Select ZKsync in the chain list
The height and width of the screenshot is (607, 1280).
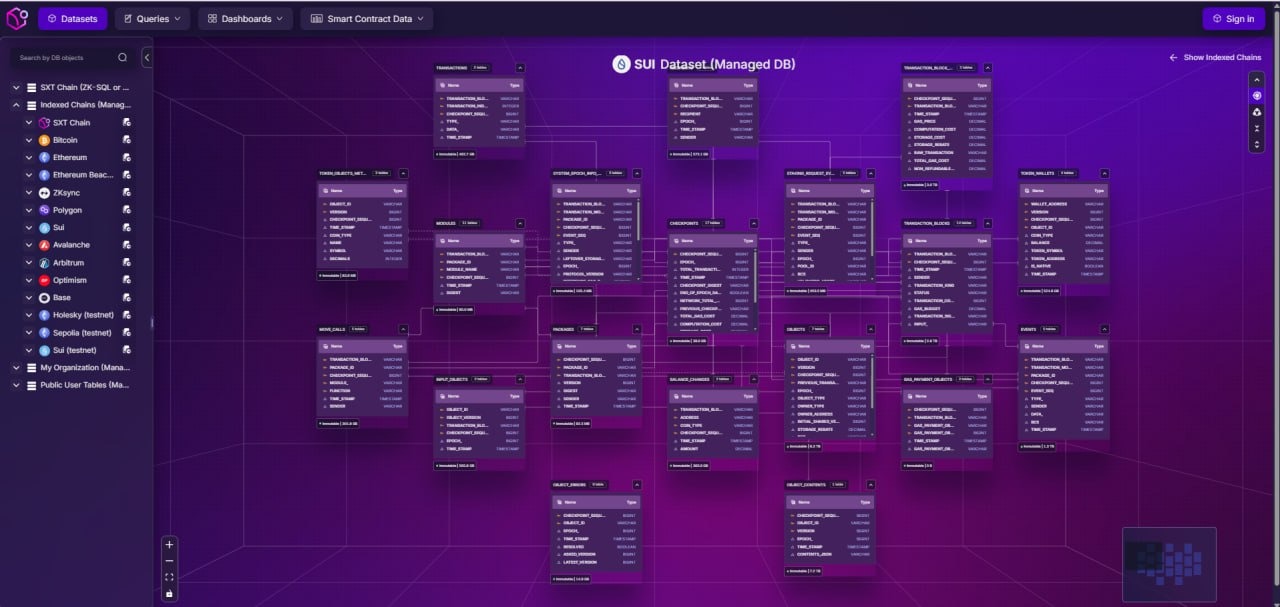tap(67, 193)
